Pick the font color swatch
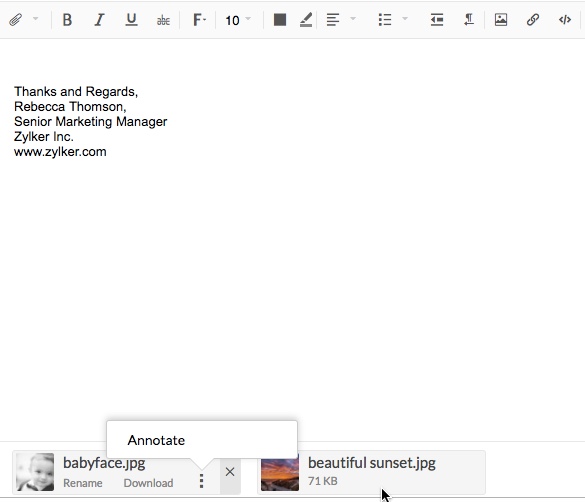The width and height of the screenshot is (585, 502). [280, 19]
